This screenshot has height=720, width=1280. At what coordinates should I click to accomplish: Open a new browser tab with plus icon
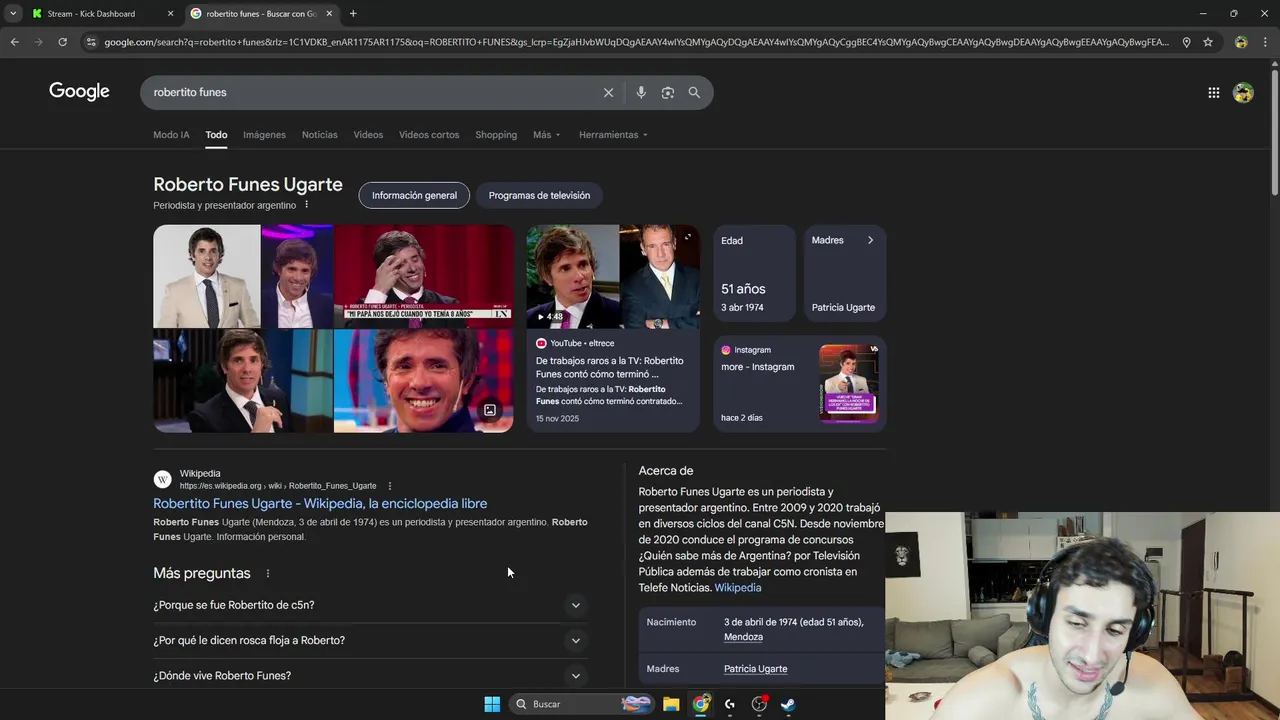(353, 13)
